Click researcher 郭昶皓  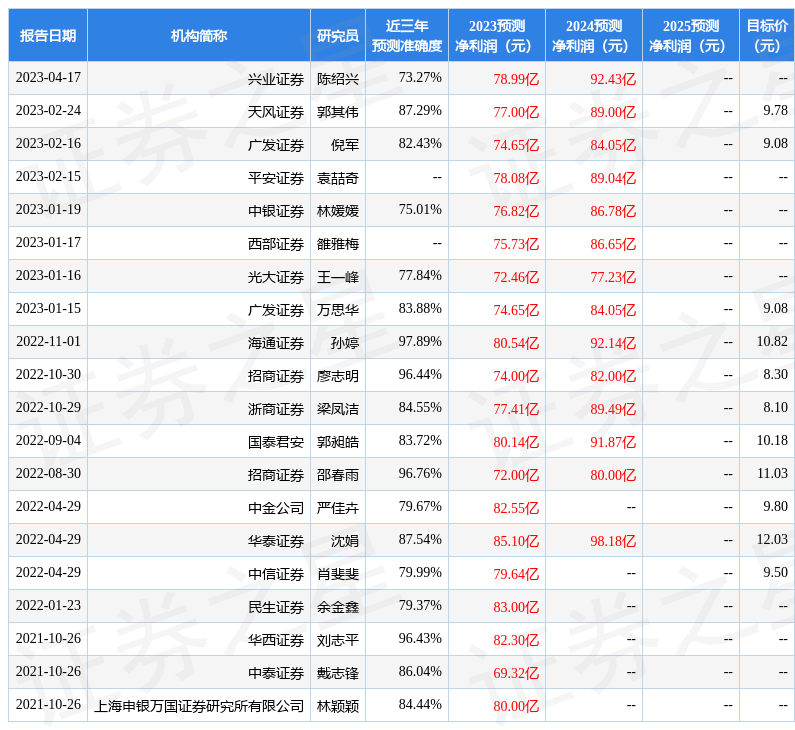[x=338, y=442]
